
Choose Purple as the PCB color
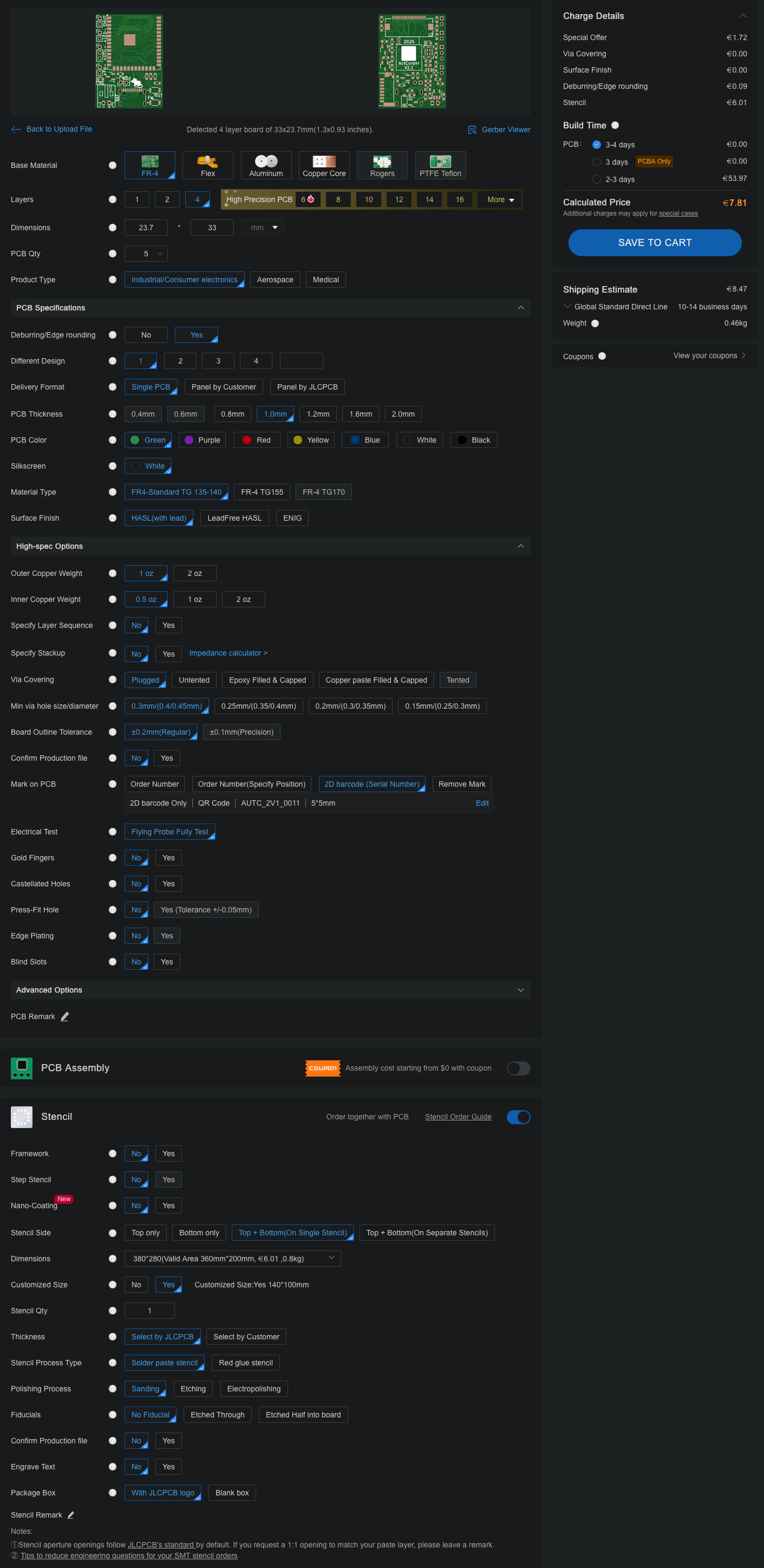coord(202,440)
